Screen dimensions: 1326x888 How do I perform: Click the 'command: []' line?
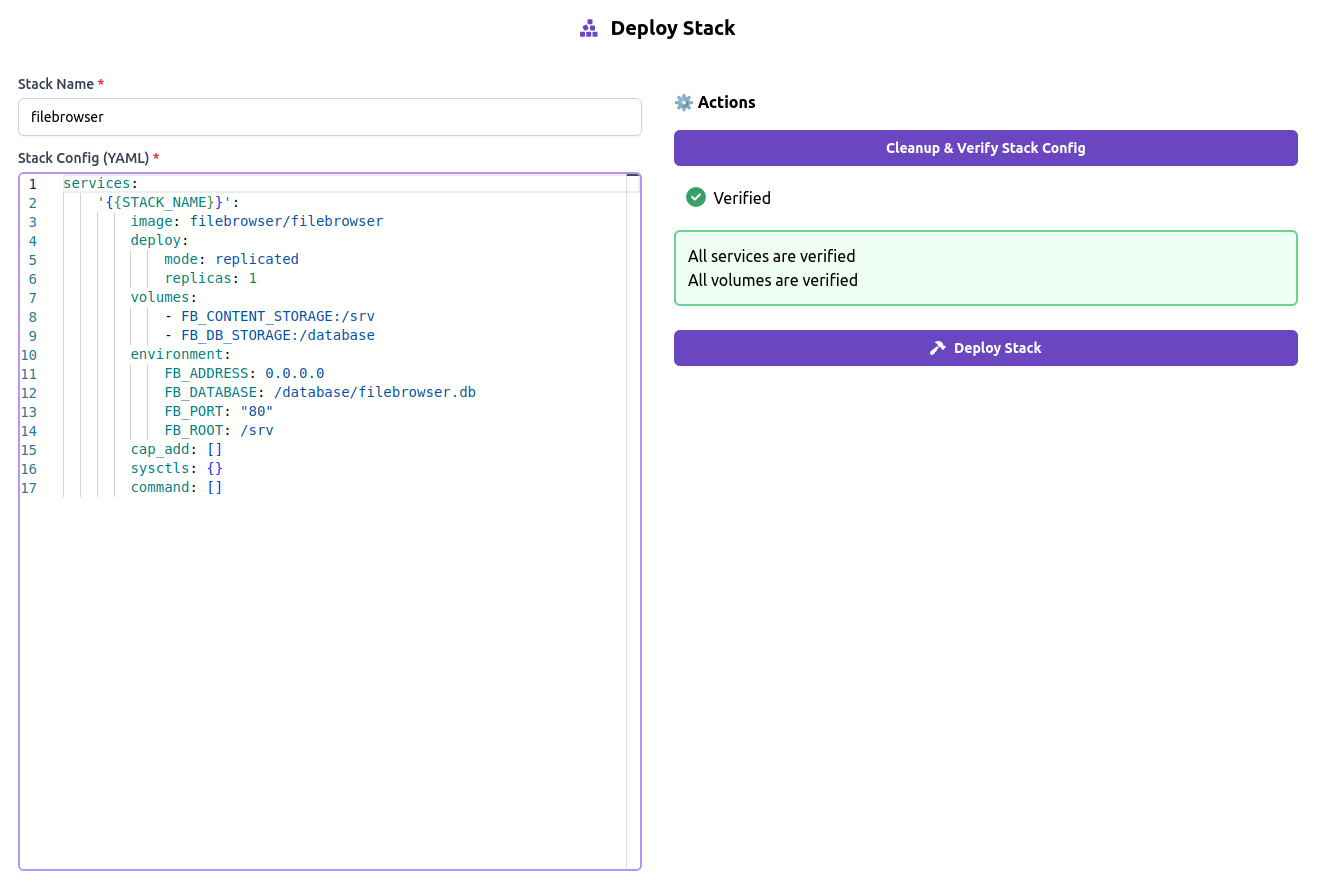tap(176, 487)
